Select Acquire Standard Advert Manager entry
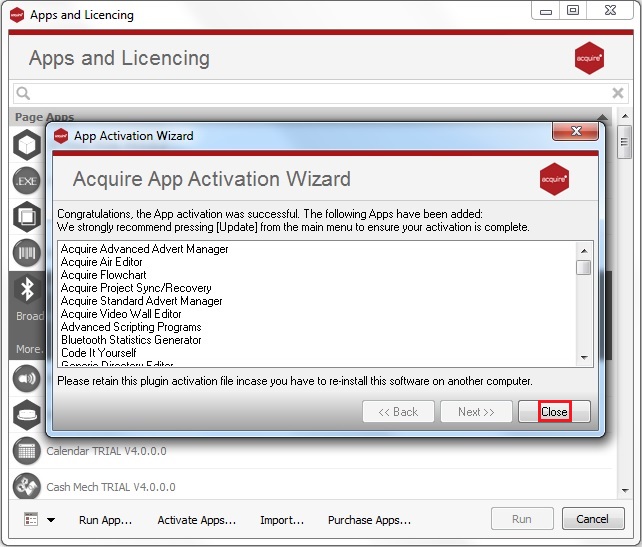The height and width of the screenshot is (547, 642). point(141,301)
